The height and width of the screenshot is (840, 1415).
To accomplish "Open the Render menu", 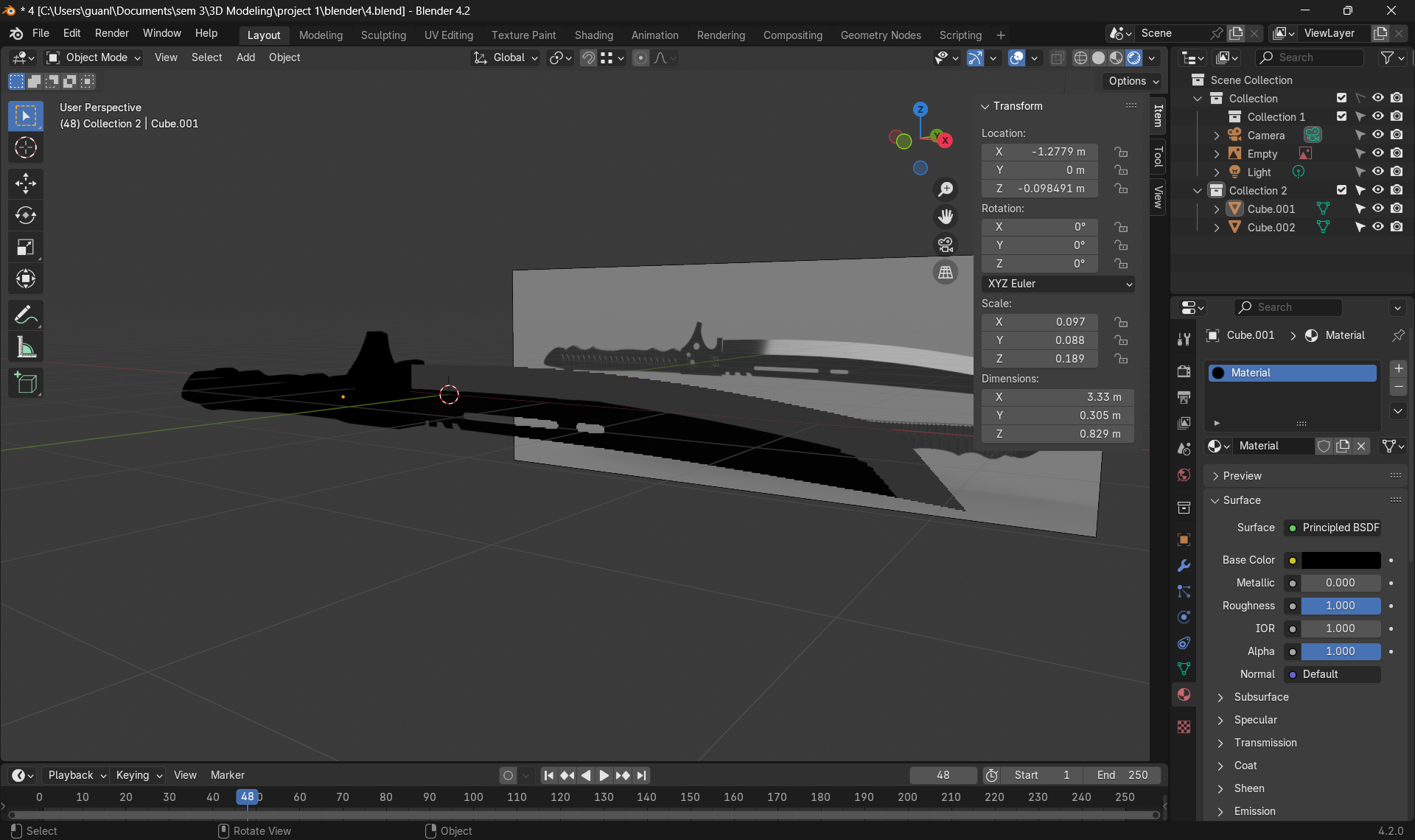I will [111, 33].
